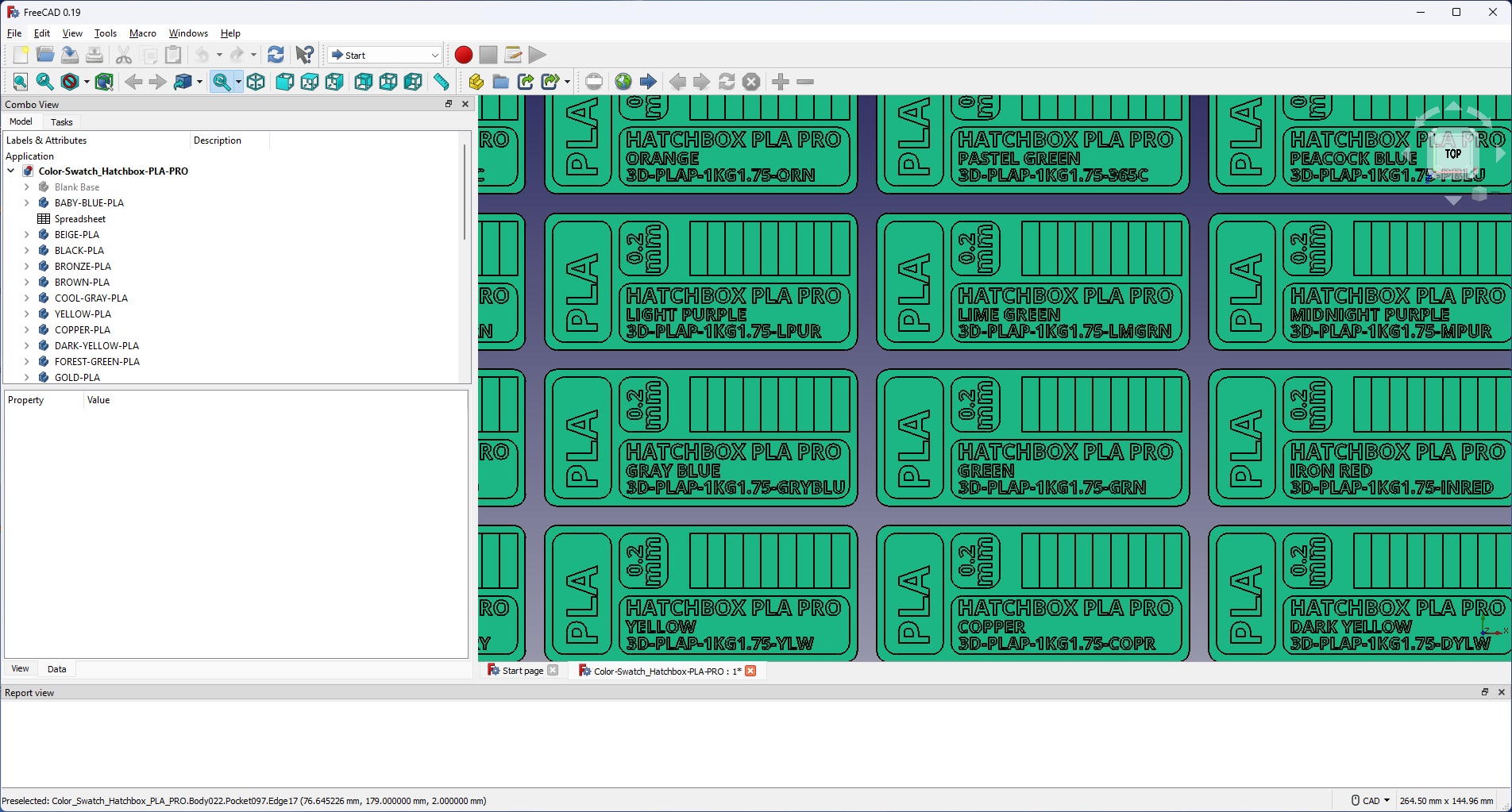This screenshot has width=1512, height=812.
Task: Click the 264.50 mm x 144.96 mm status readout
Action: pyautogui.click(x=1446, y=801)
